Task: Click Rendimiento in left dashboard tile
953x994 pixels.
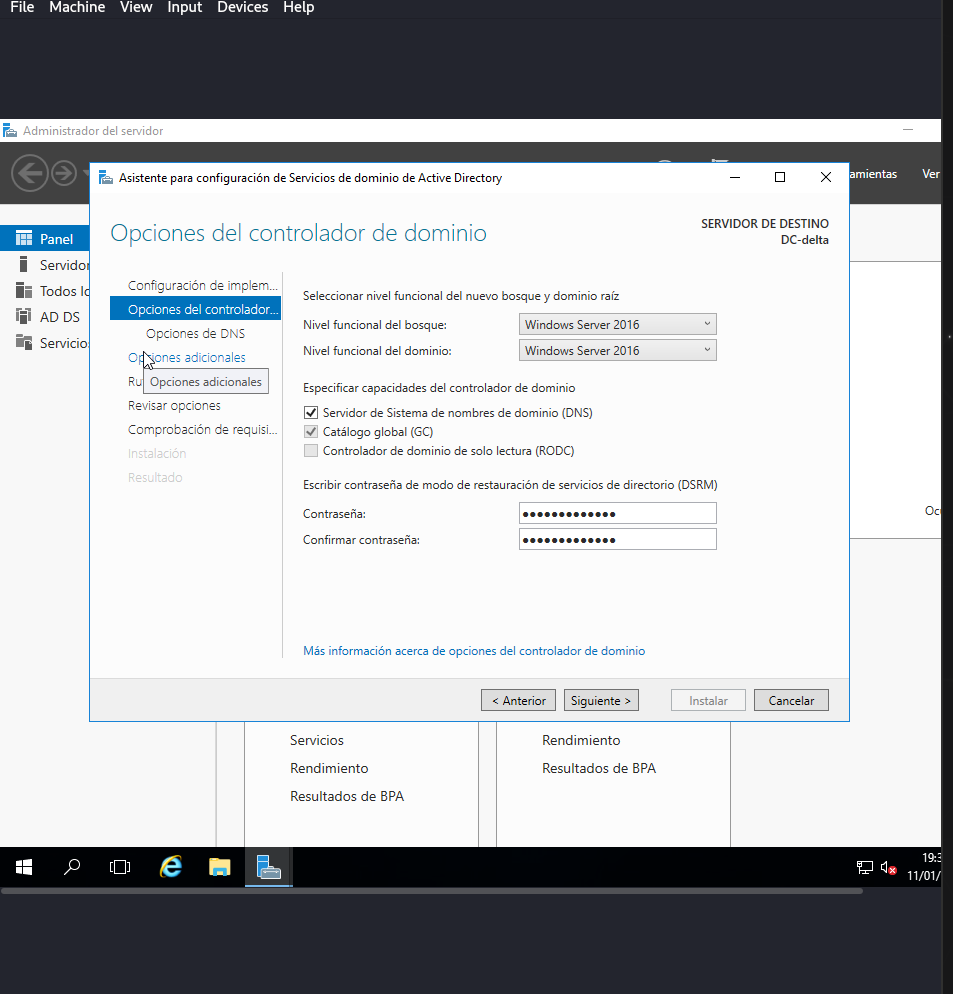Action: [329, 768]
